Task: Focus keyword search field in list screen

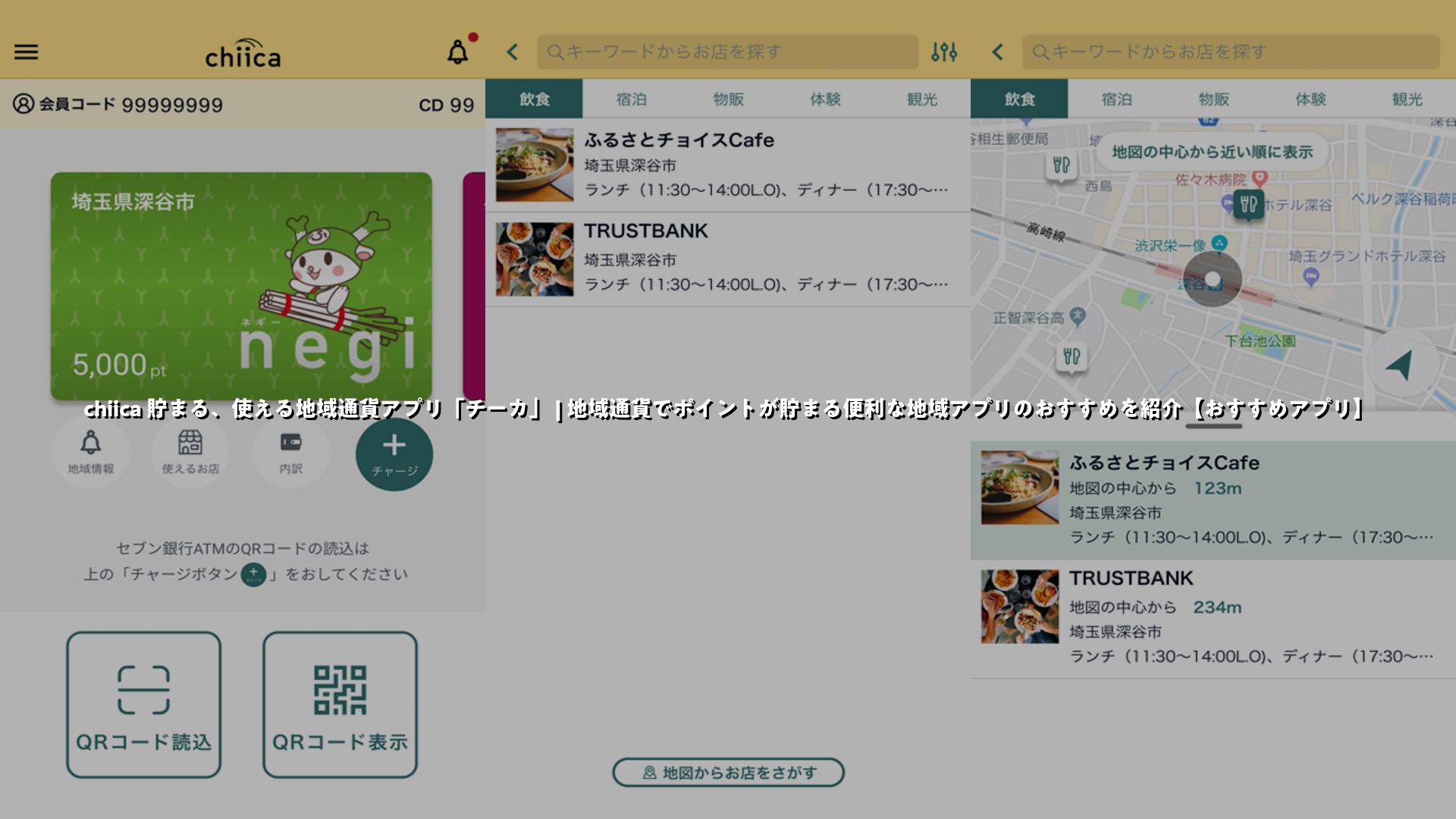Action: pos(728,52)
